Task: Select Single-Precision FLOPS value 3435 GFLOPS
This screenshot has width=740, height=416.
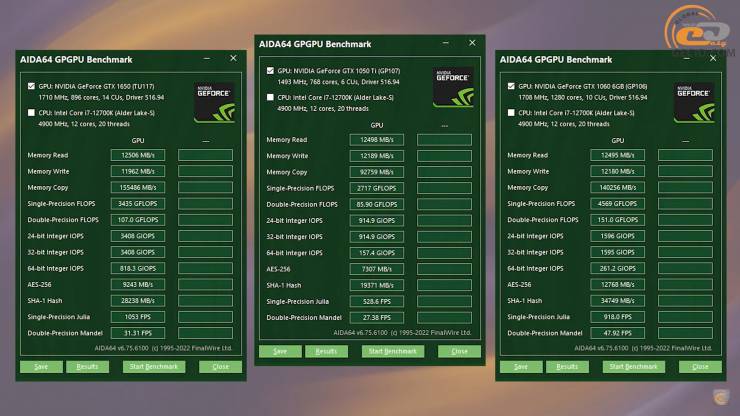Action: click(x=138, y=204)
